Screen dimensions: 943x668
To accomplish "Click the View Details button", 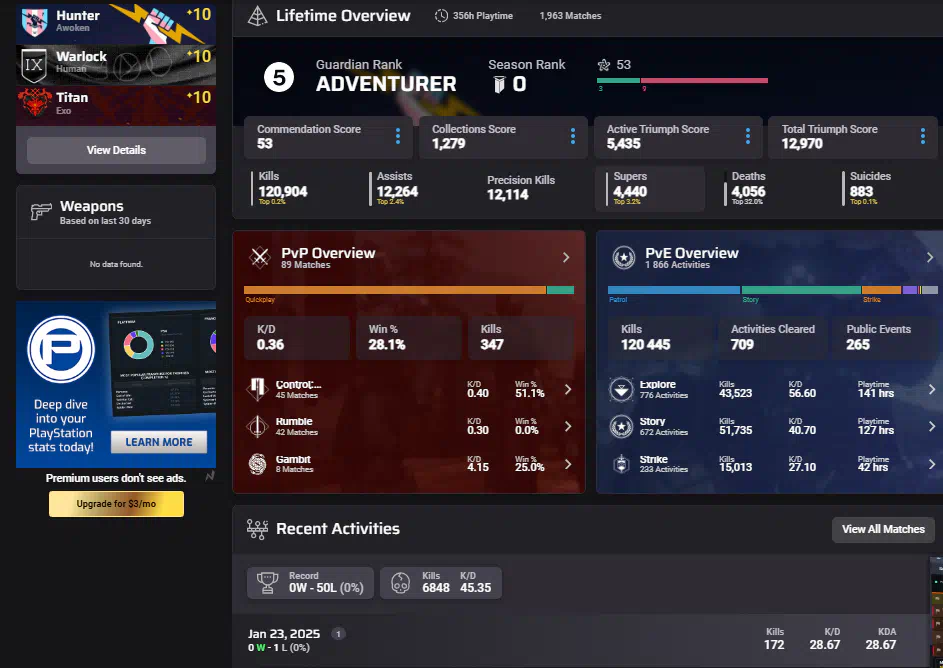I will (x=116, y=150).
